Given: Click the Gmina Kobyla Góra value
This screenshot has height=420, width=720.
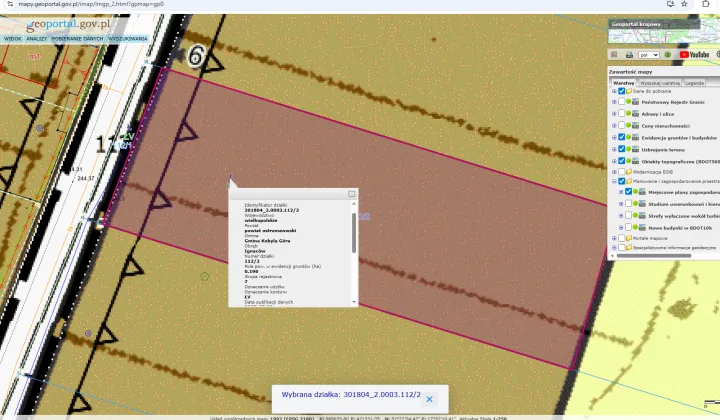Looking at the screenshot, I should 267,241.
